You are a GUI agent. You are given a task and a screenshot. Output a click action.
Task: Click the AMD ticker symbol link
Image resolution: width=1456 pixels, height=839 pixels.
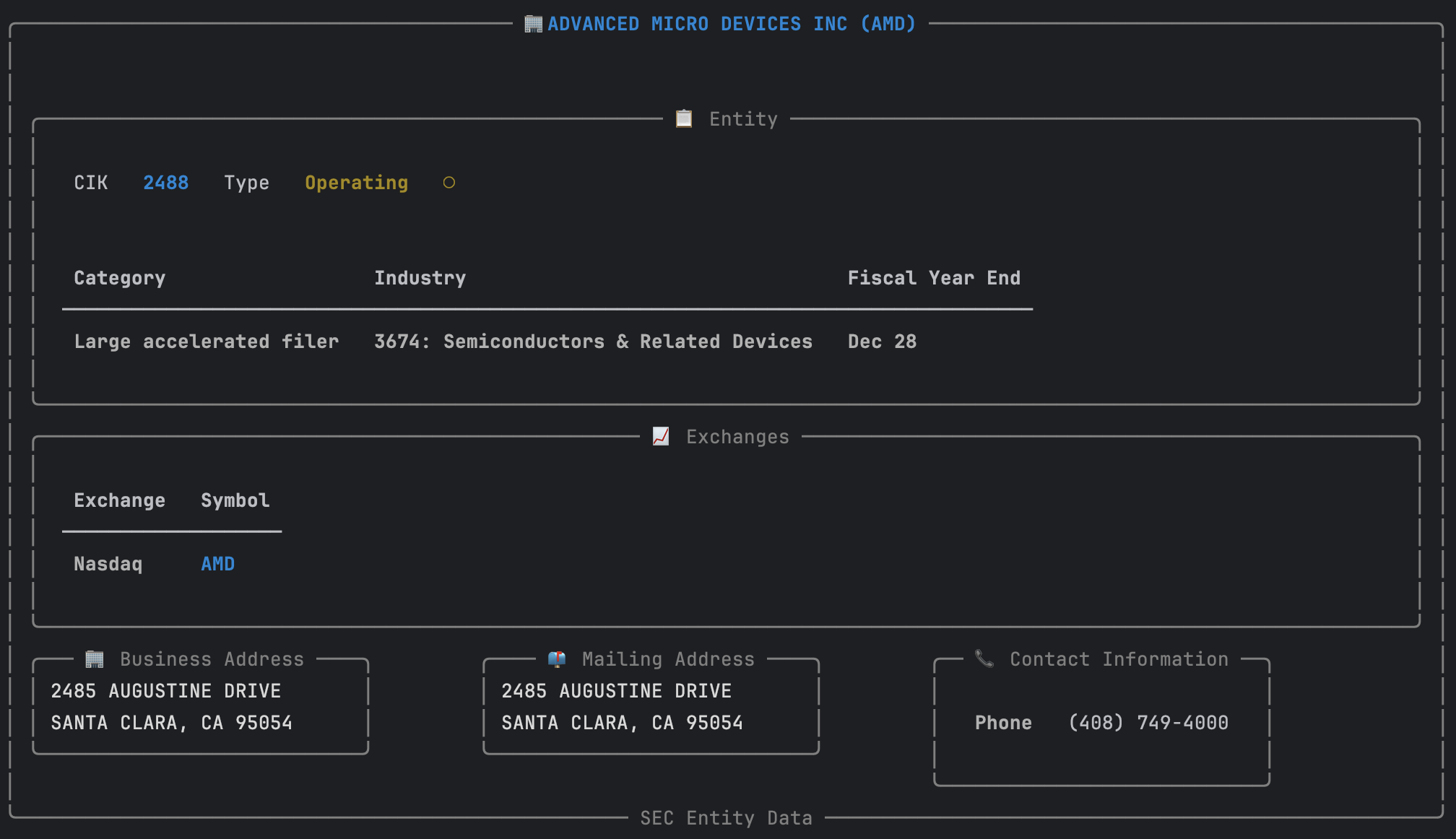(x=217, y=564)
